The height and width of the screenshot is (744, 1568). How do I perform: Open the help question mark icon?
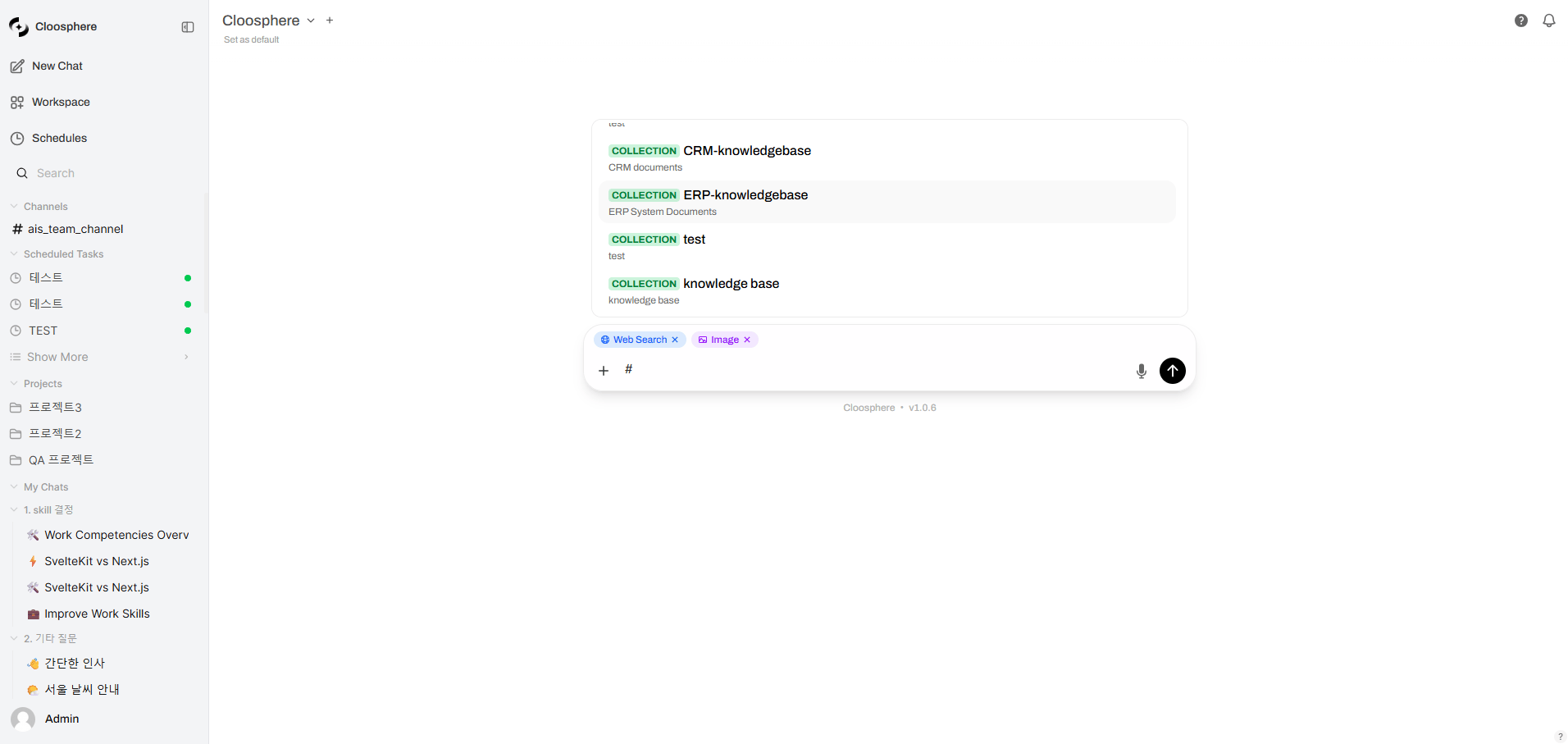point(1521,21)
